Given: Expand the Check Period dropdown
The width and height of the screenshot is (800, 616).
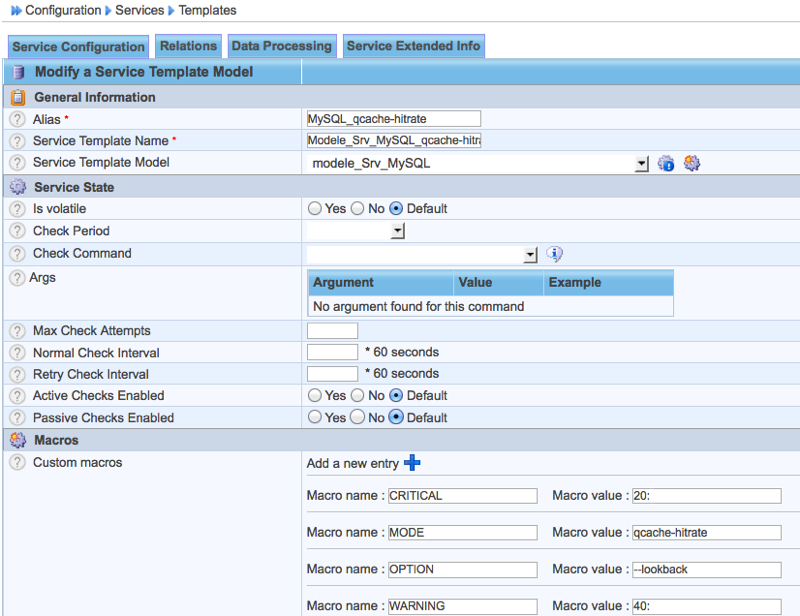Looking at the screenshot, I should tap(397, 232).
